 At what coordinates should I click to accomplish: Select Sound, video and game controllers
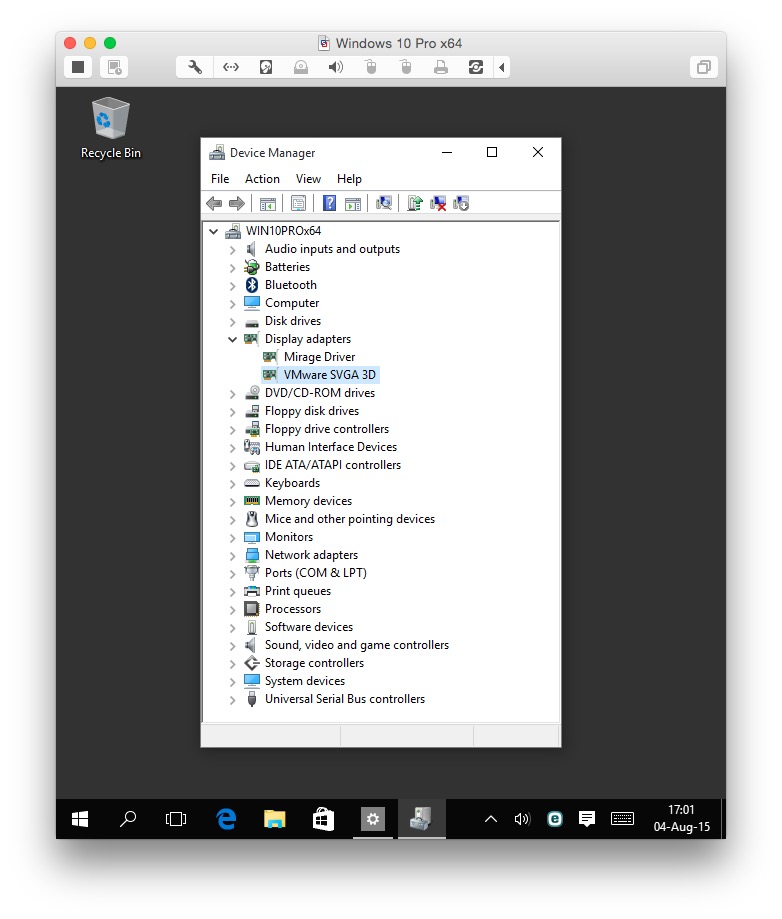(x=357, y=645)
